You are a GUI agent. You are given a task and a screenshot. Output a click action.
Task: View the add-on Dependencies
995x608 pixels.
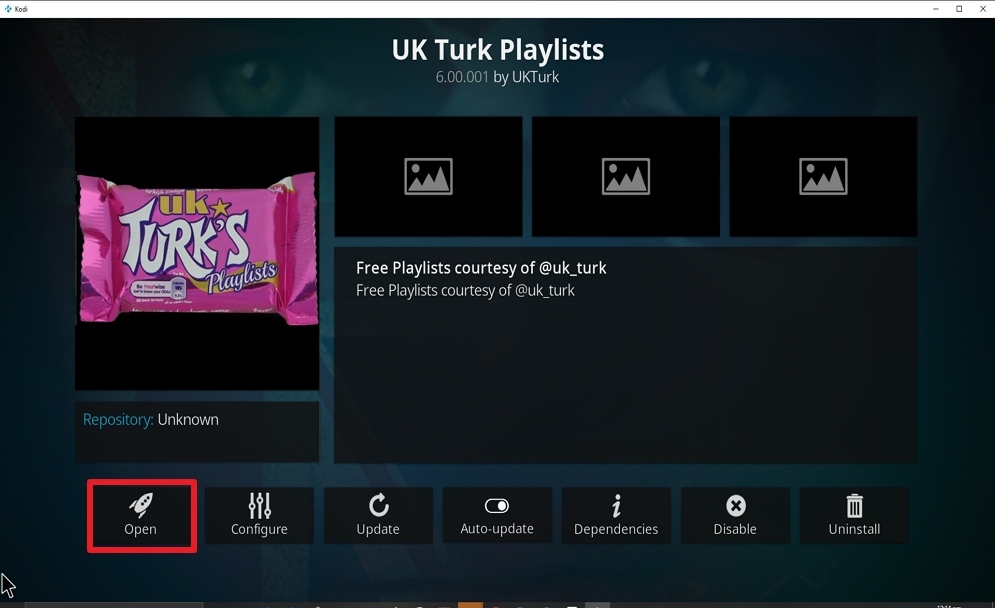tap(616, 515)
